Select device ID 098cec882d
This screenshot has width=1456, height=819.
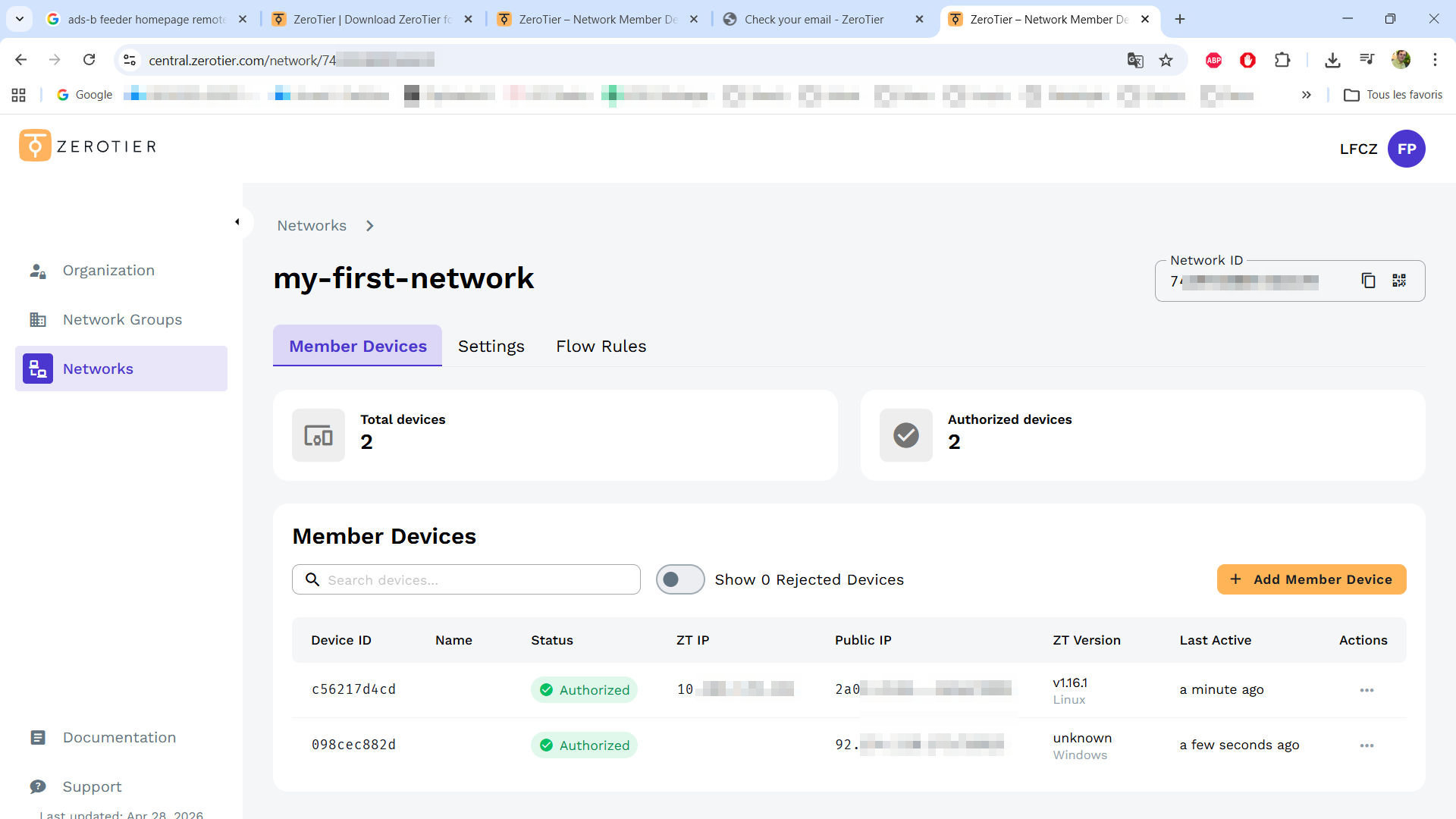353,745
